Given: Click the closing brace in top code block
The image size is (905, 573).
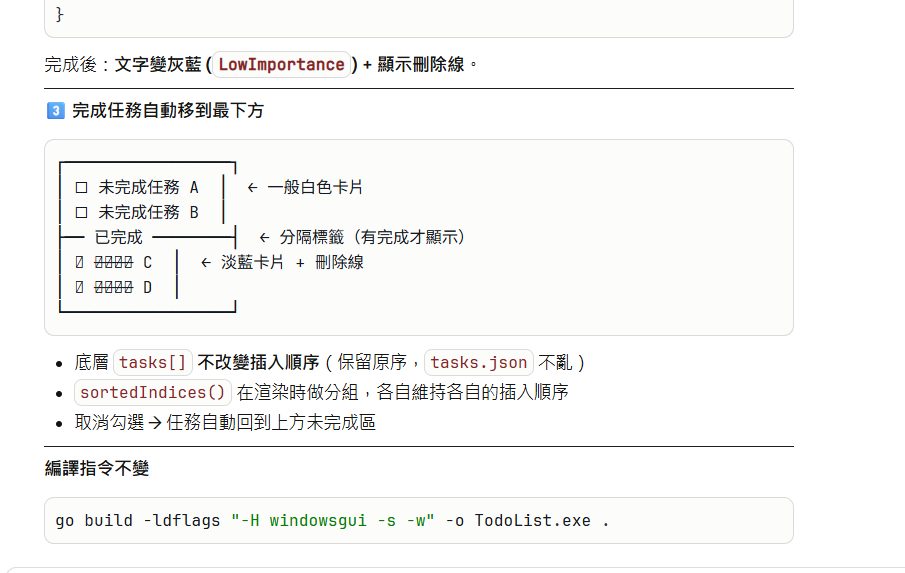Looking at the screenshot, I should [60, 14].
